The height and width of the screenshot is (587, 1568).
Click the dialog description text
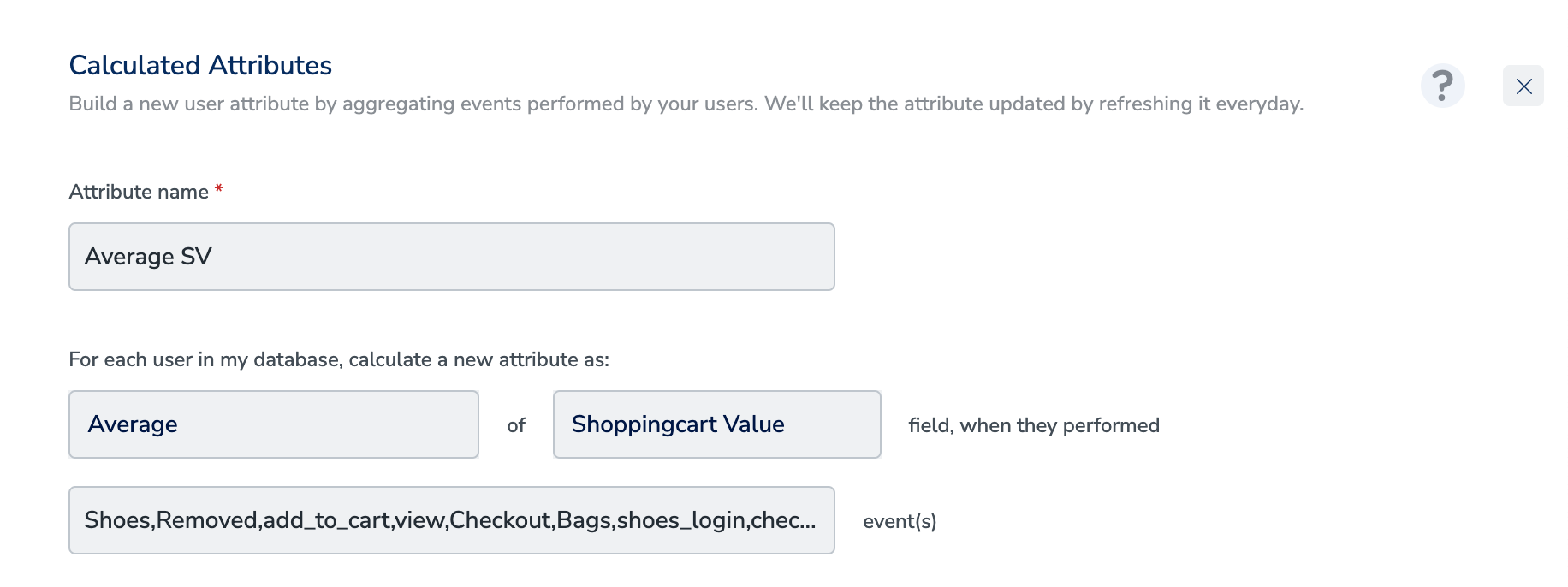[x=685, y=104]
